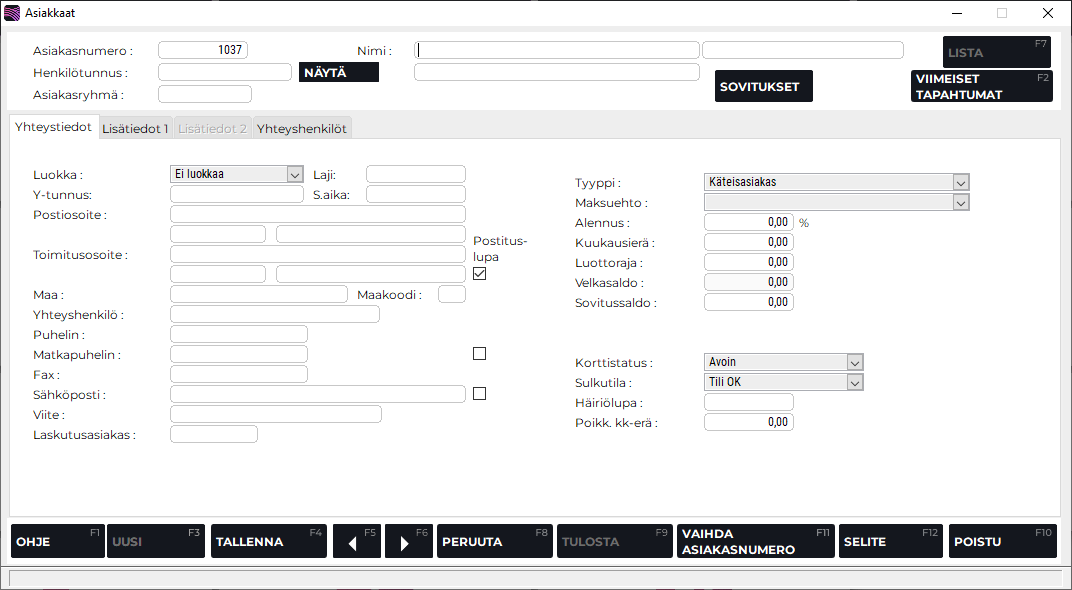Open VIIMEISET TAPAHTUMAT
This screenshot has width=1072, height=590.
coord(981,86)
